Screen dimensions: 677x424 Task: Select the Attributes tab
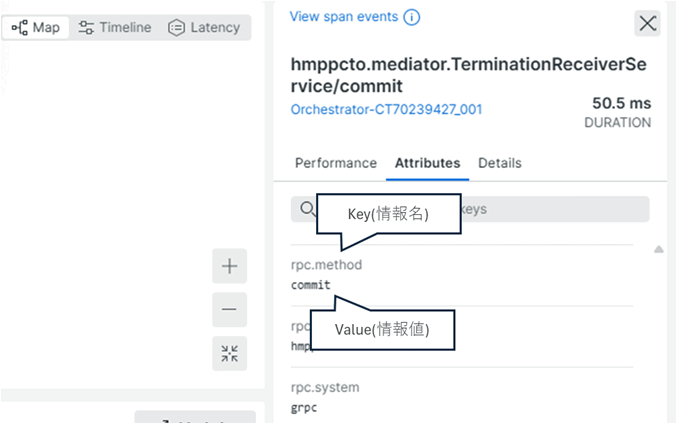pyautogui.click(x=427, y=163)
